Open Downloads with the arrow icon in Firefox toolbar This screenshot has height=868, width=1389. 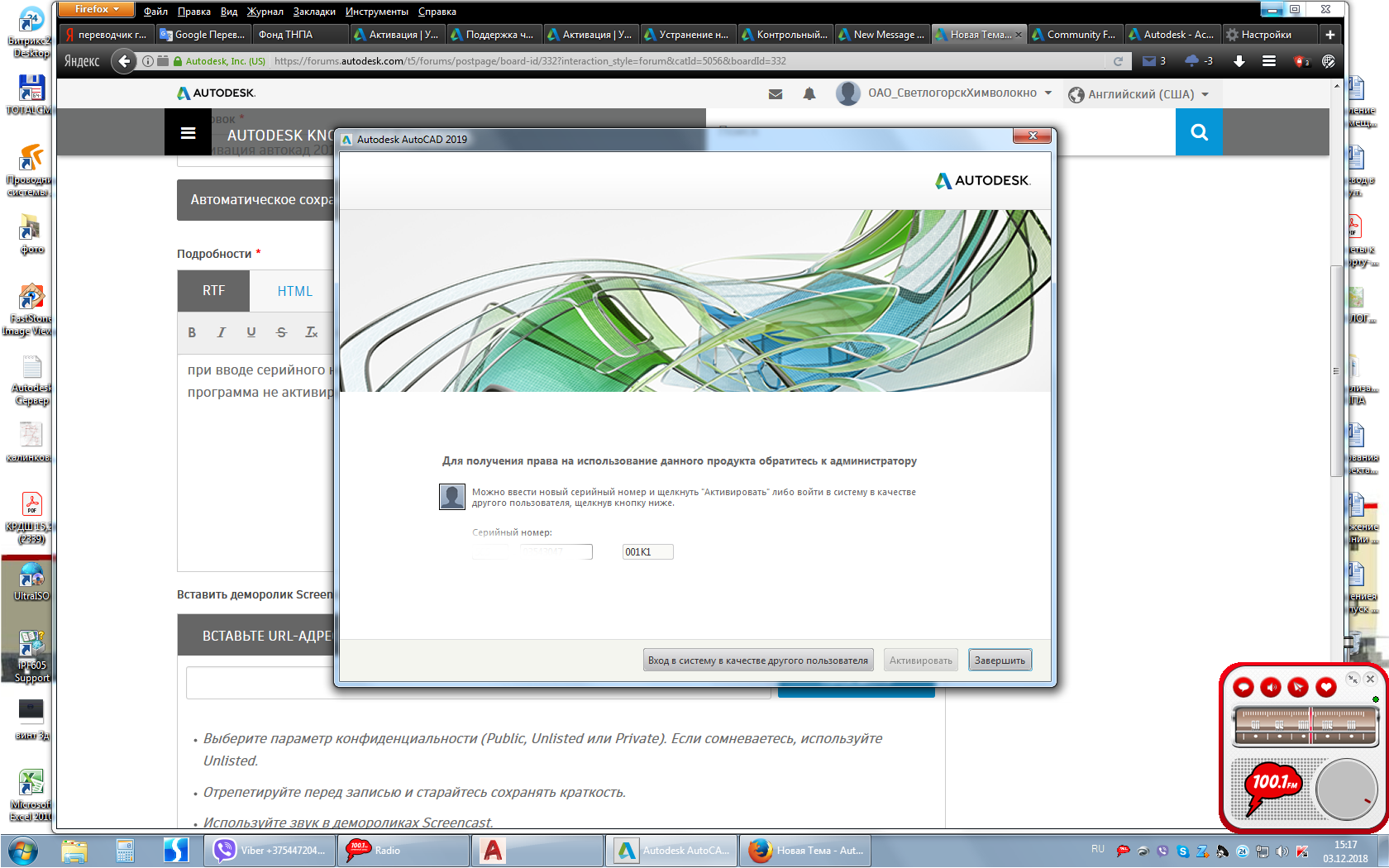point(1239,61)
